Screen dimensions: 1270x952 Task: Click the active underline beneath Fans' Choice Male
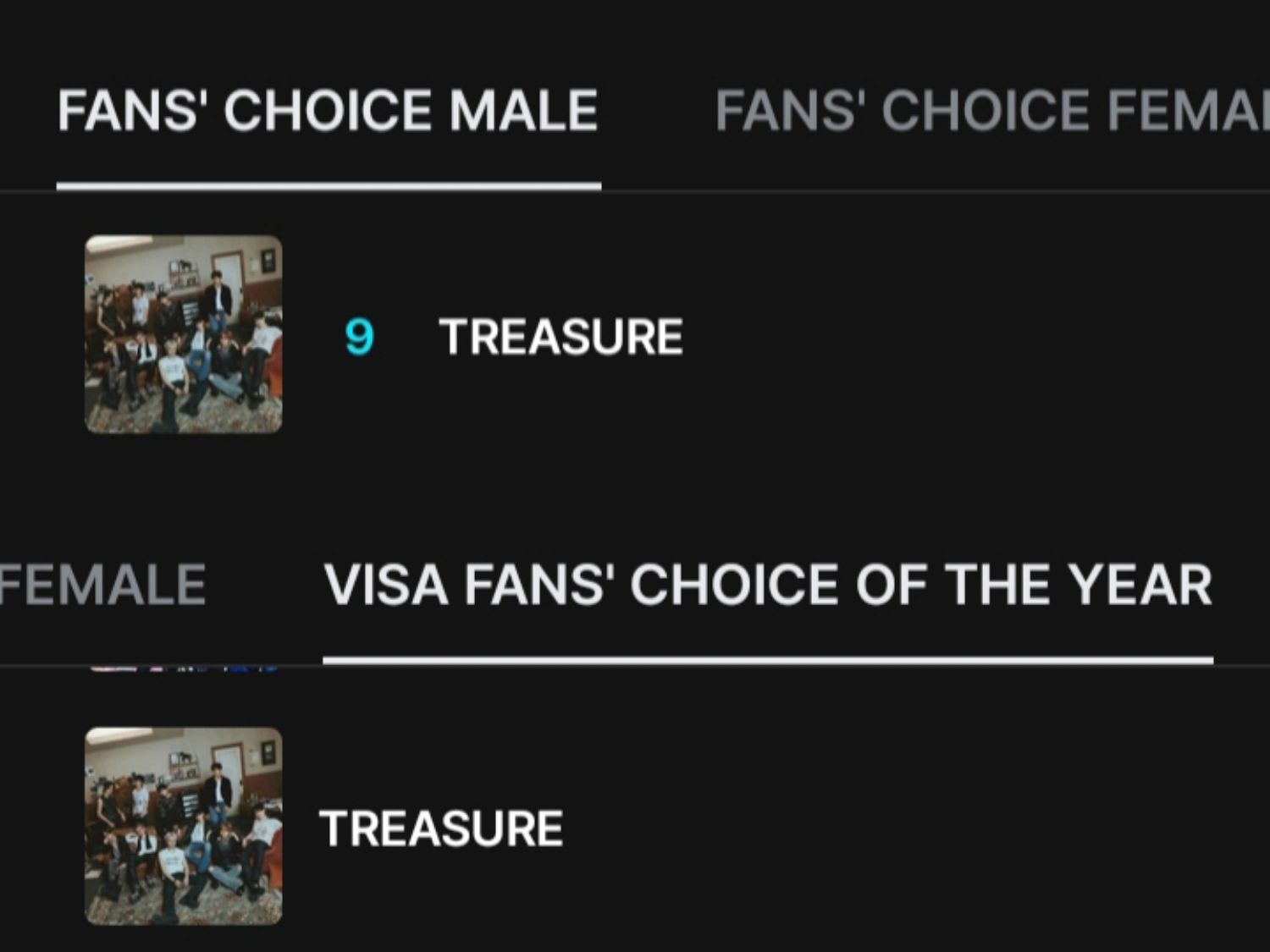tap(329, 185)
